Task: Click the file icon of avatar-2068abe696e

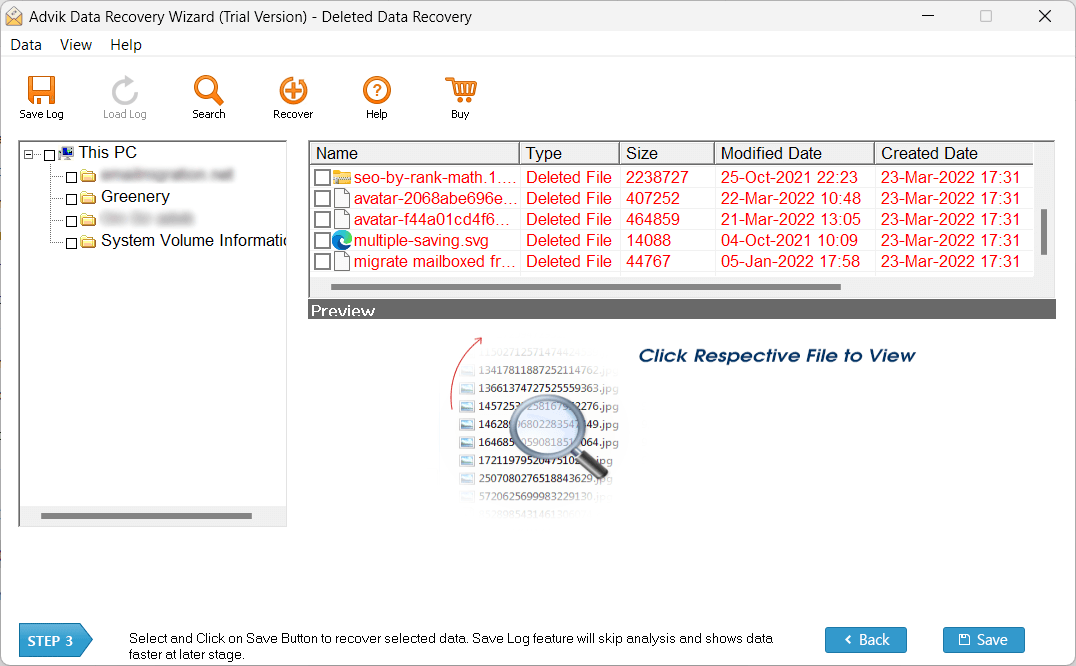Action: (x=342, y=199)
